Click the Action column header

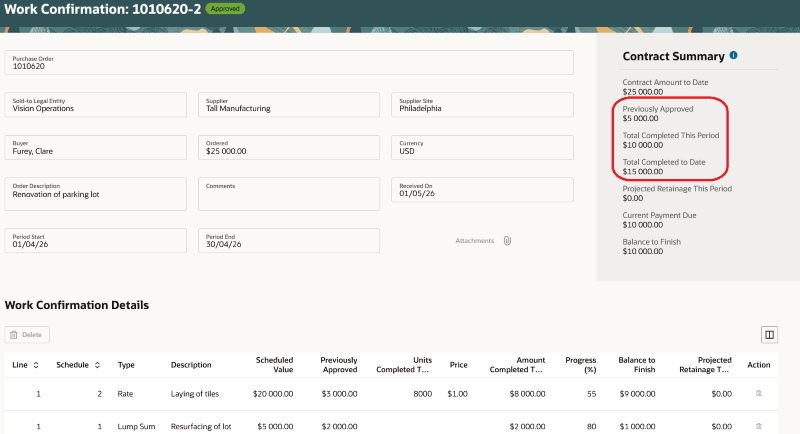tap(759, 365)
